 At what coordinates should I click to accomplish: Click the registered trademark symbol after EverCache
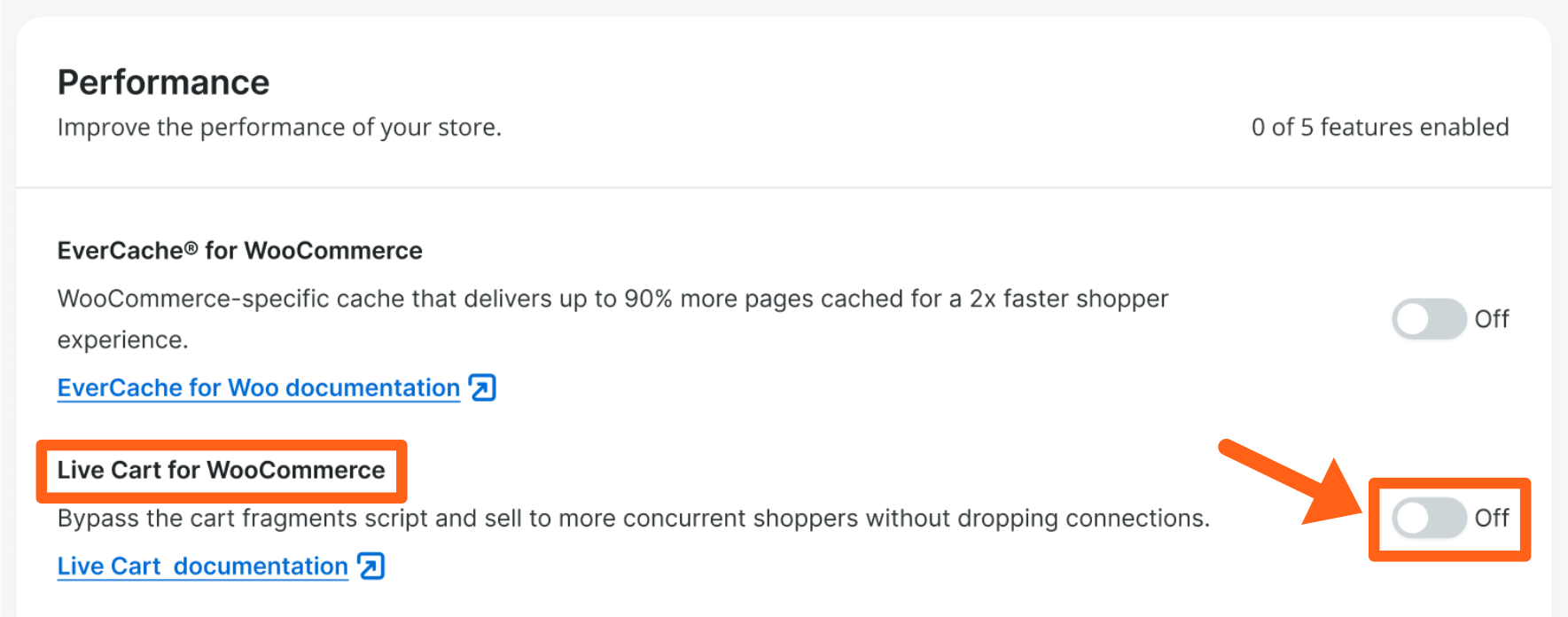click(x=191, y=249)
